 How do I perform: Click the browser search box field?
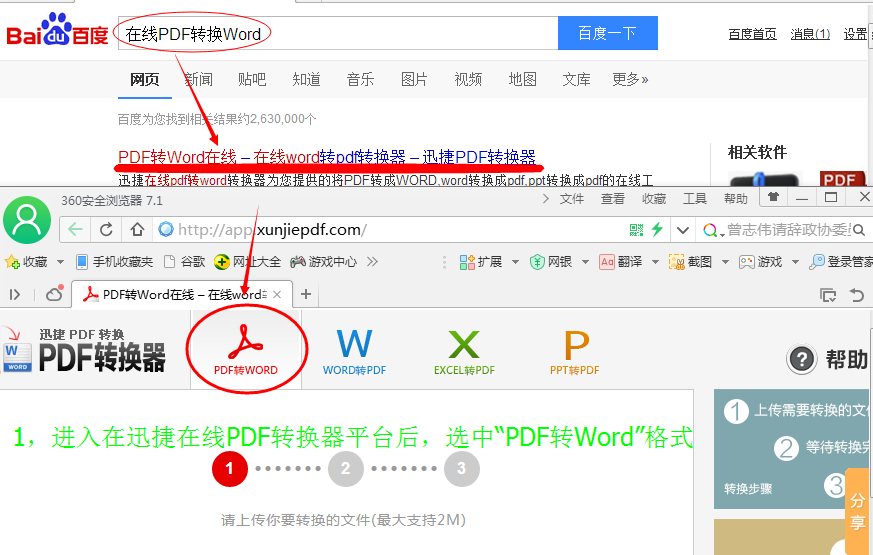tap(788, 229)
